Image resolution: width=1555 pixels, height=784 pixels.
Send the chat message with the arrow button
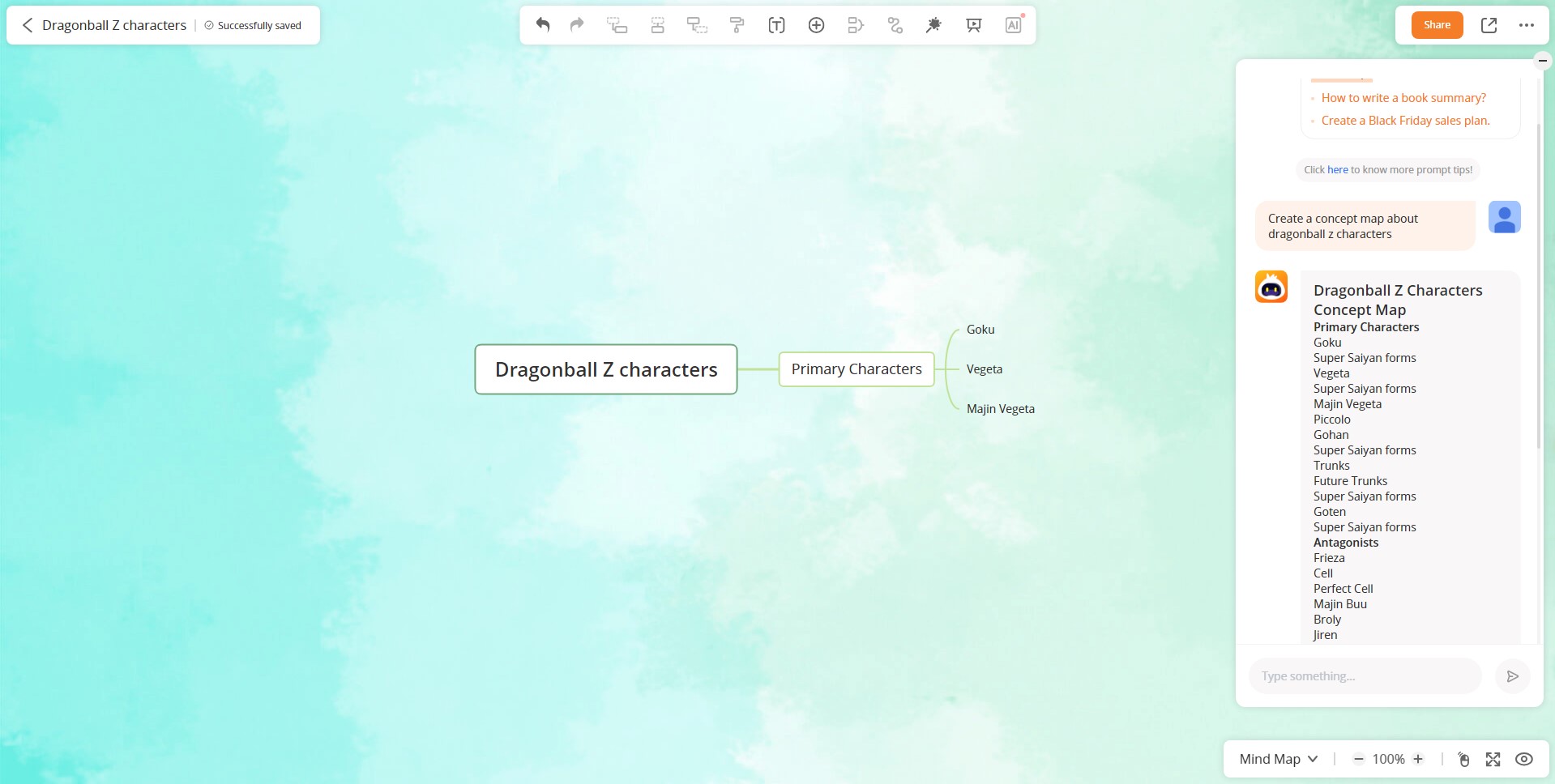click(1512, 676)
